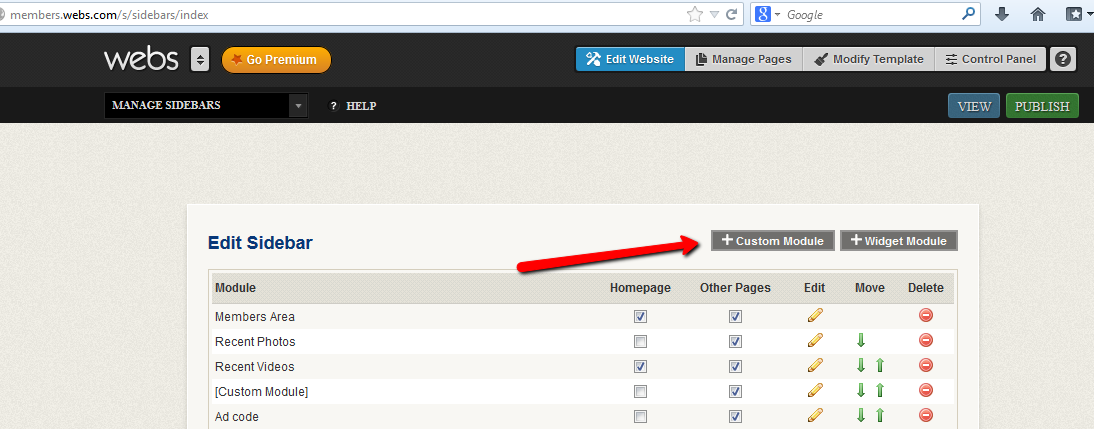Click the help question mark icon in top bar
The height and width of the screenshot is (429, 1094).
coord(1064,59)
